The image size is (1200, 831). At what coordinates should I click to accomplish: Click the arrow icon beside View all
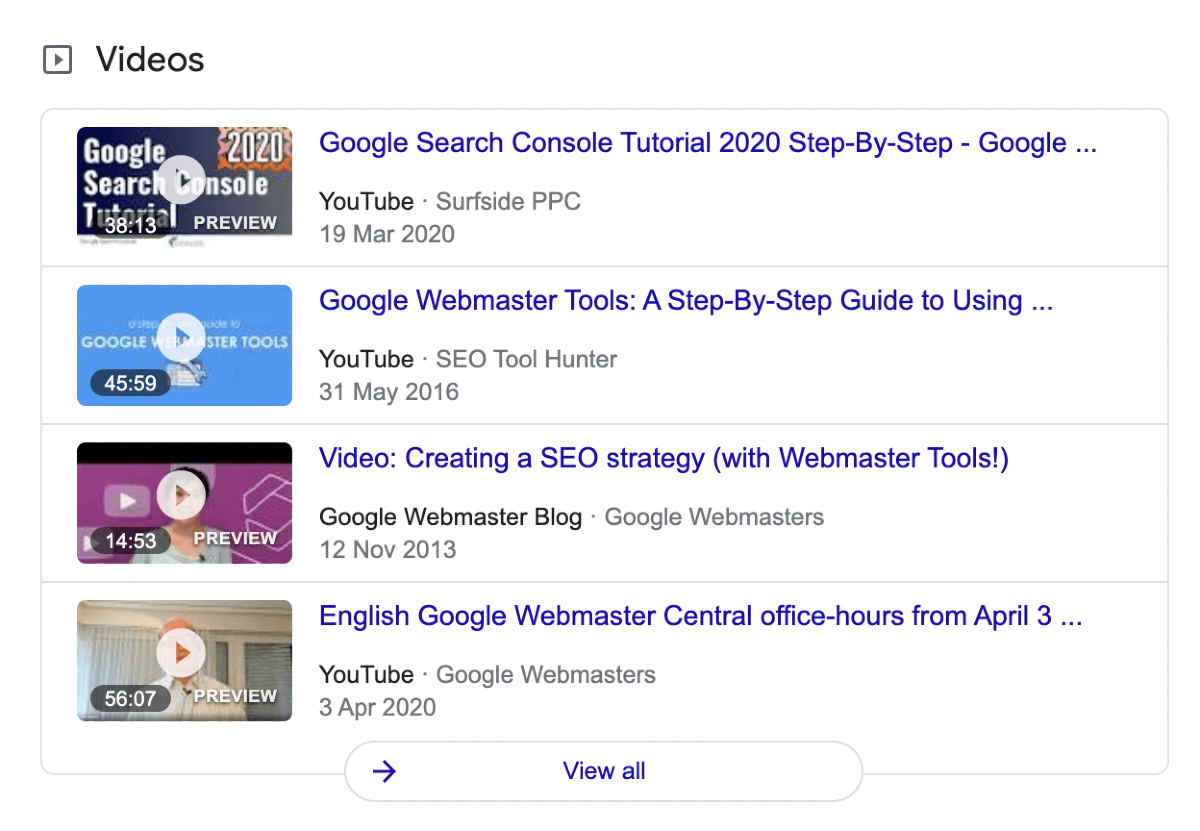coord(384,771)
